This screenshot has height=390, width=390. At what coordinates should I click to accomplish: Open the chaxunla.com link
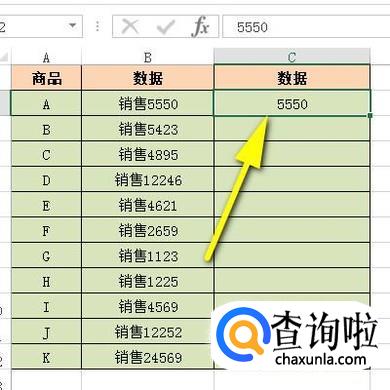point(321,359)
